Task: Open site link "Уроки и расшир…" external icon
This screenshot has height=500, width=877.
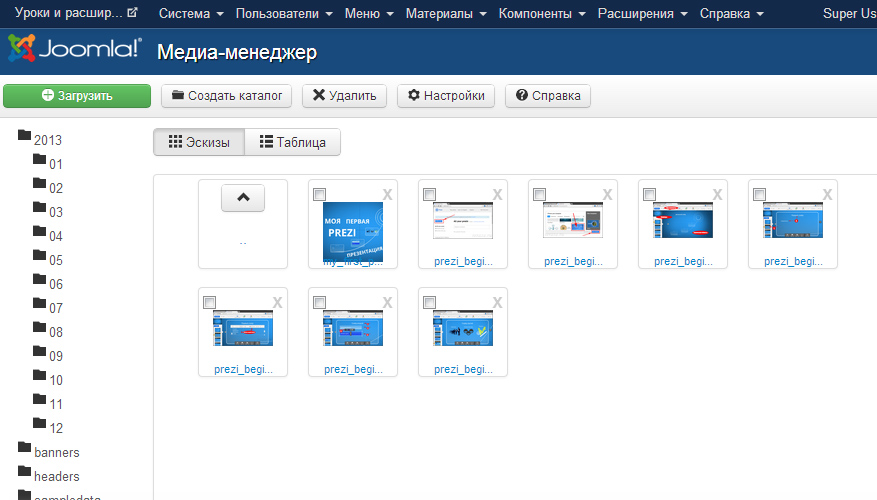Action: pyautogui.click(x=132, y=14)
